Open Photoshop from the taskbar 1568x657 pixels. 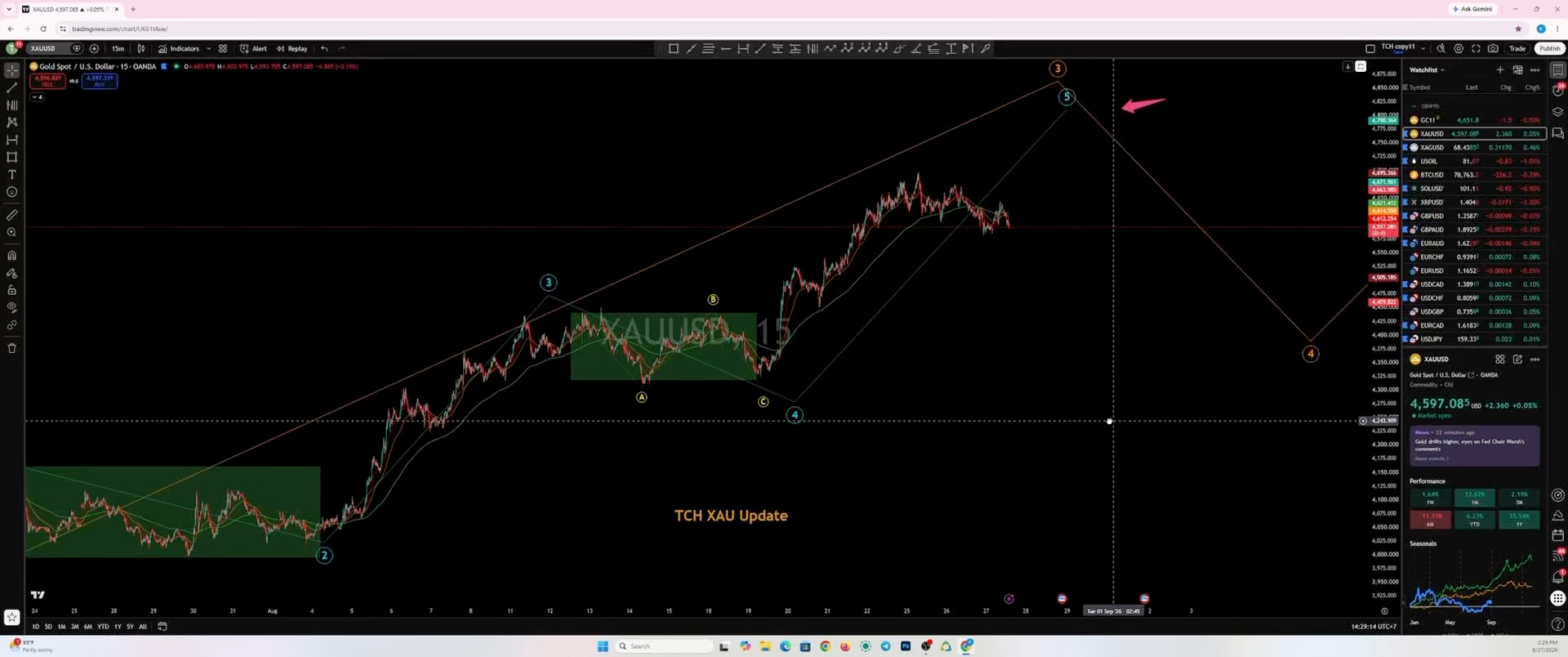[x=906, y=646]
